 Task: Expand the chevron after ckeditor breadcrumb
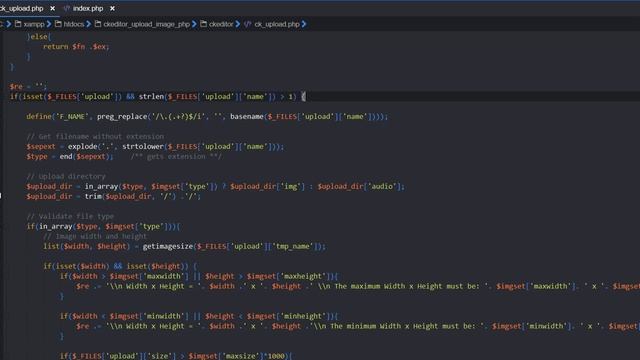pyautogui.click(x=238, y=24)
